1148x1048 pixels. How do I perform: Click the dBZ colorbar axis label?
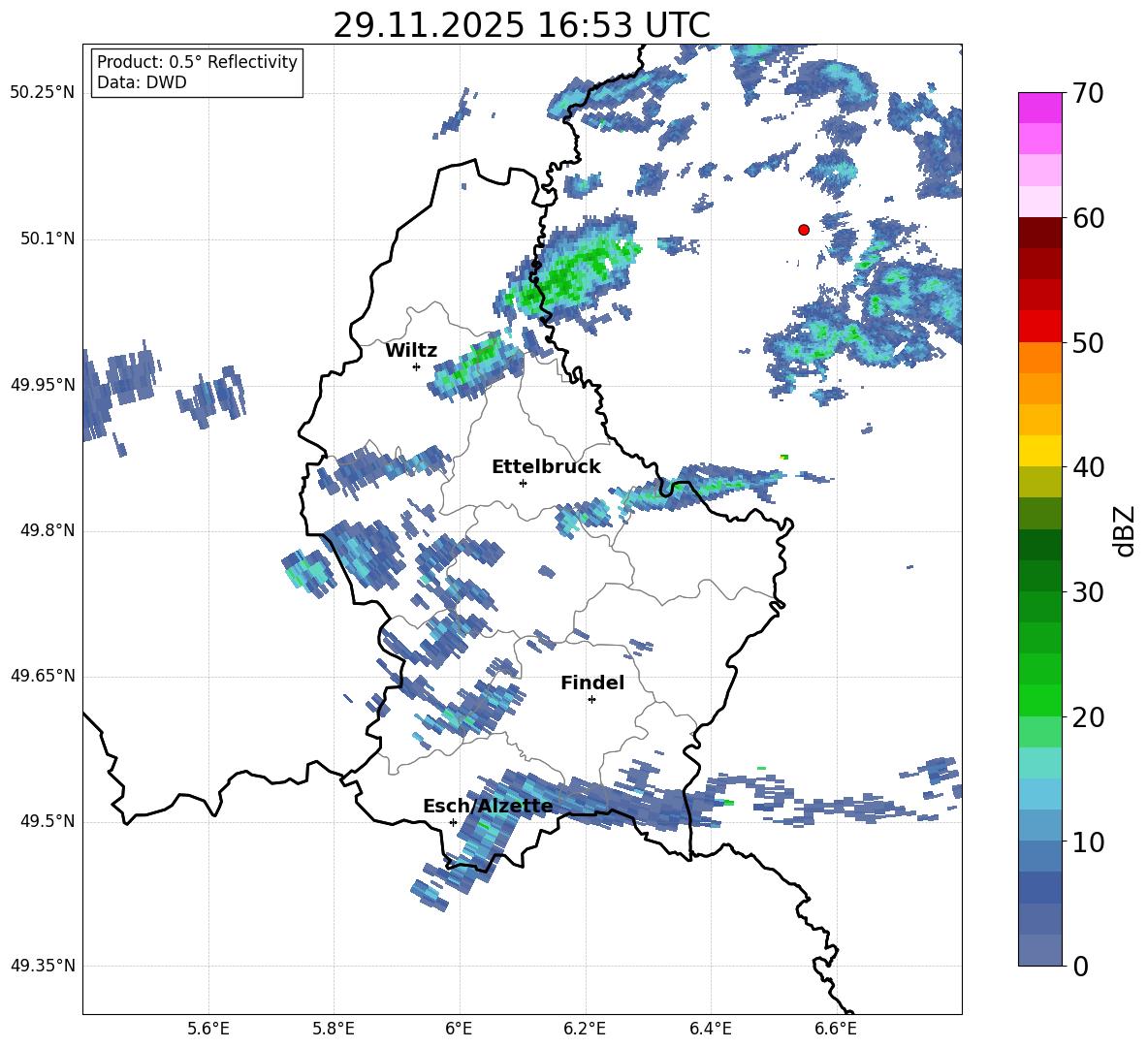tap(1125, 530)
